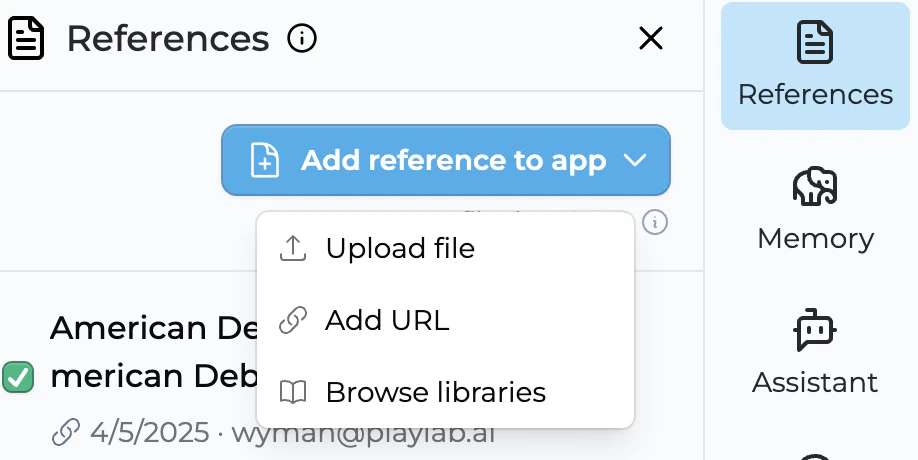This screenshot has width=918, height=460.
Task: Select Upload file from dropdown menu
Action: (446, 248)
